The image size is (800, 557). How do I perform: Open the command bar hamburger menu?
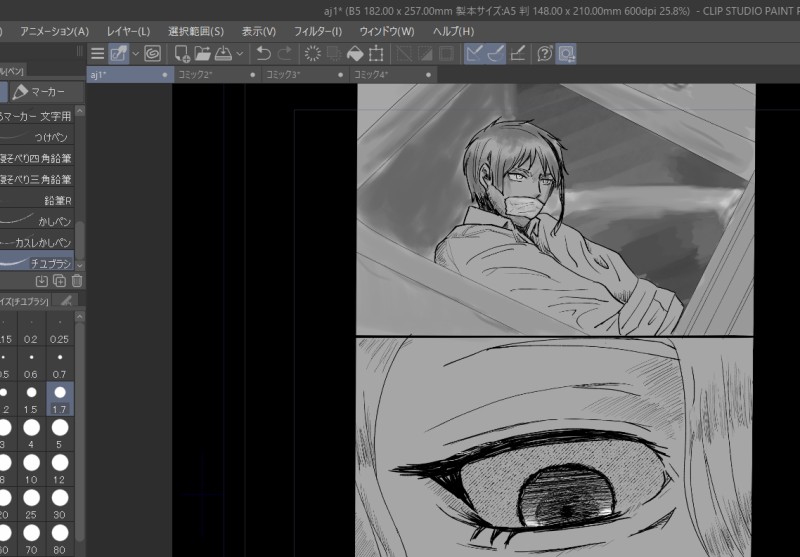pyautogui.click(x=97, y=54)
